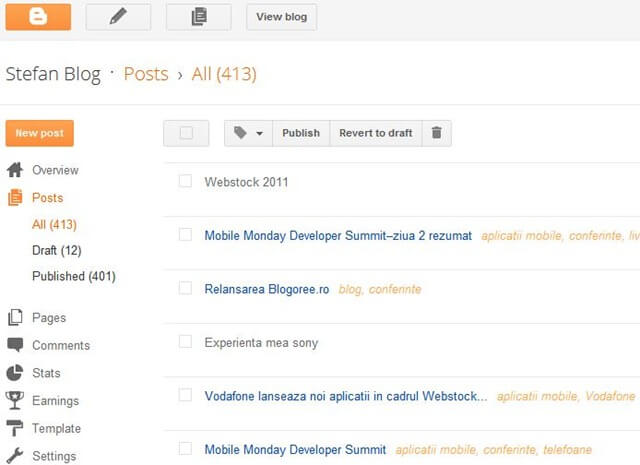Open Overview via the house icon
Image resolution: width=640 pixels, height=465 pixels.
[15, 170]
